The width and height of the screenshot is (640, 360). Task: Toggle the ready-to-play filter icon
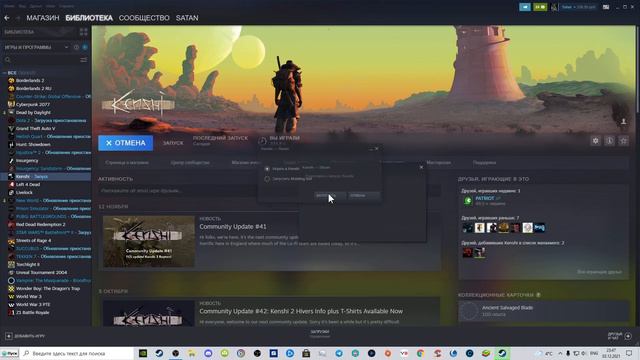pyautogui.click(x=85, y=47)
